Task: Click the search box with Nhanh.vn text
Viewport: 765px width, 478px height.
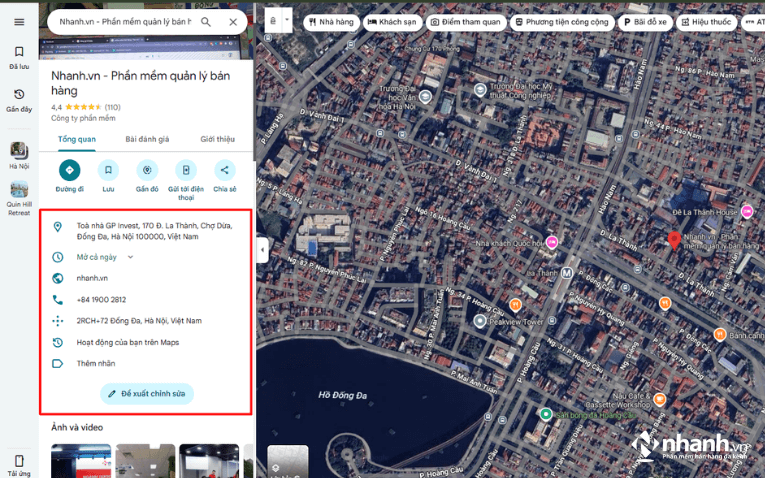Action: click(125, 22)
